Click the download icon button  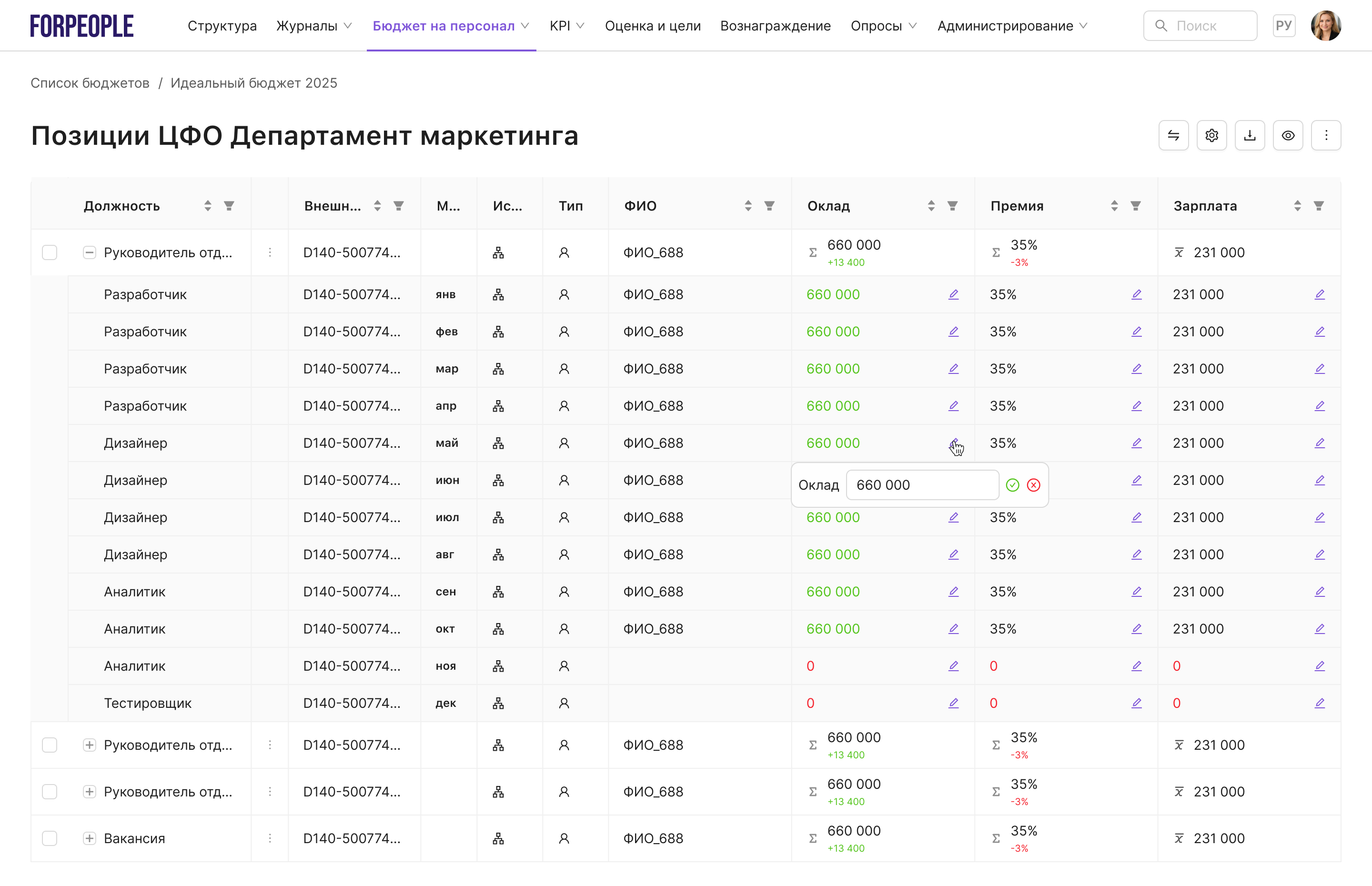pos(1250,136)
